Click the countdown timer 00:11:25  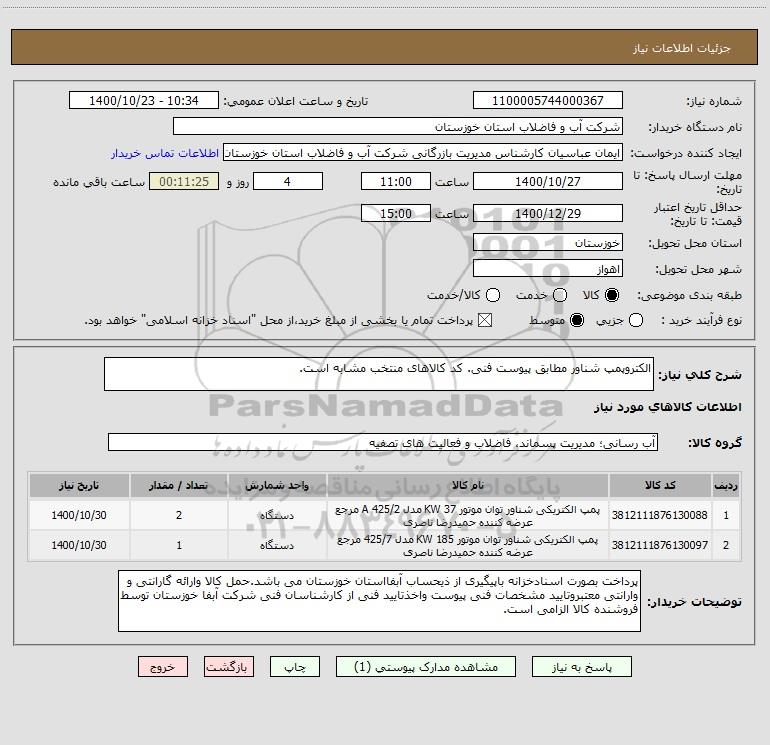184,181
